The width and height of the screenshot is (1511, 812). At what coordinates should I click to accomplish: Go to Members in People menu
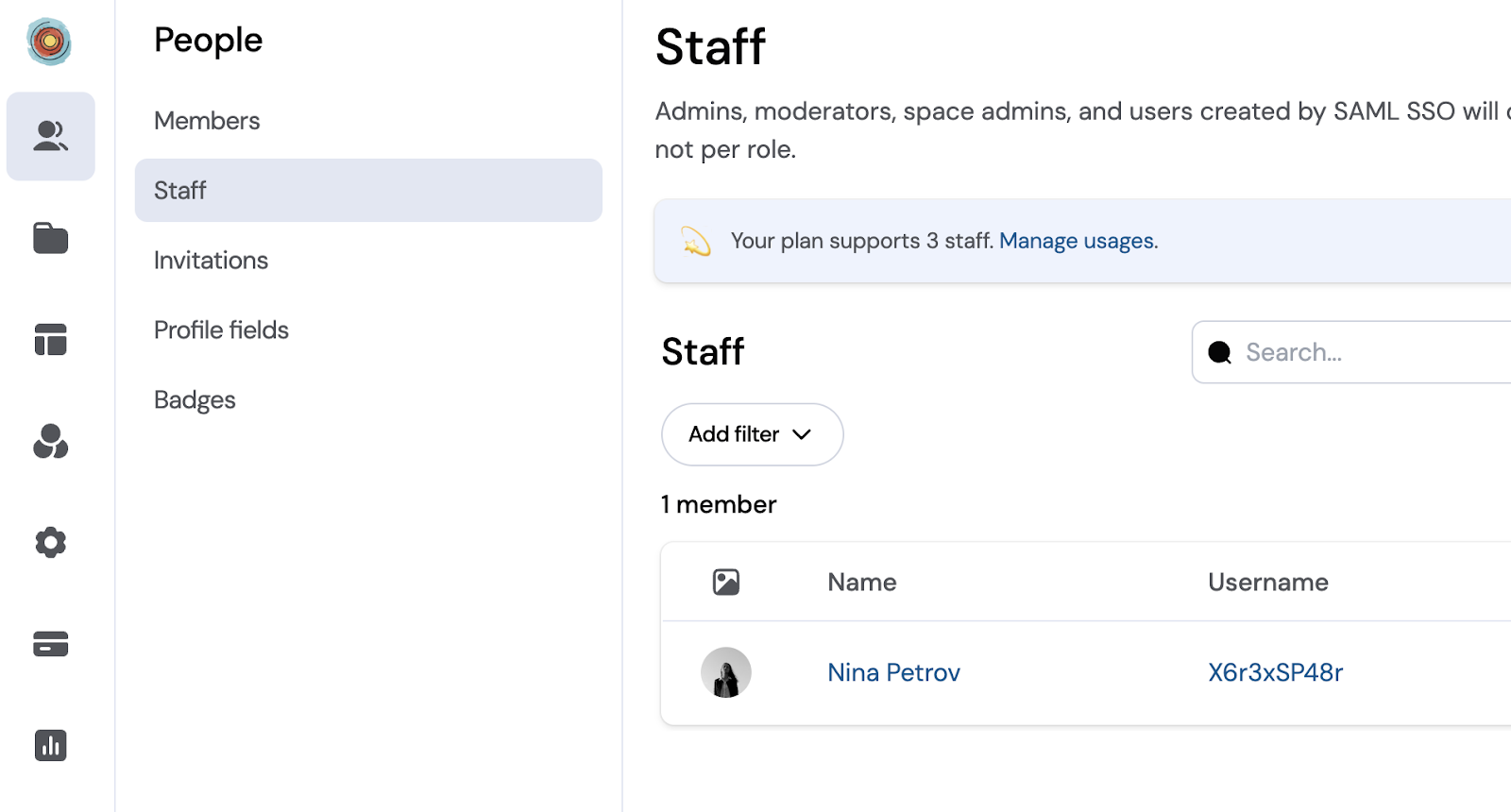point(207,121)
